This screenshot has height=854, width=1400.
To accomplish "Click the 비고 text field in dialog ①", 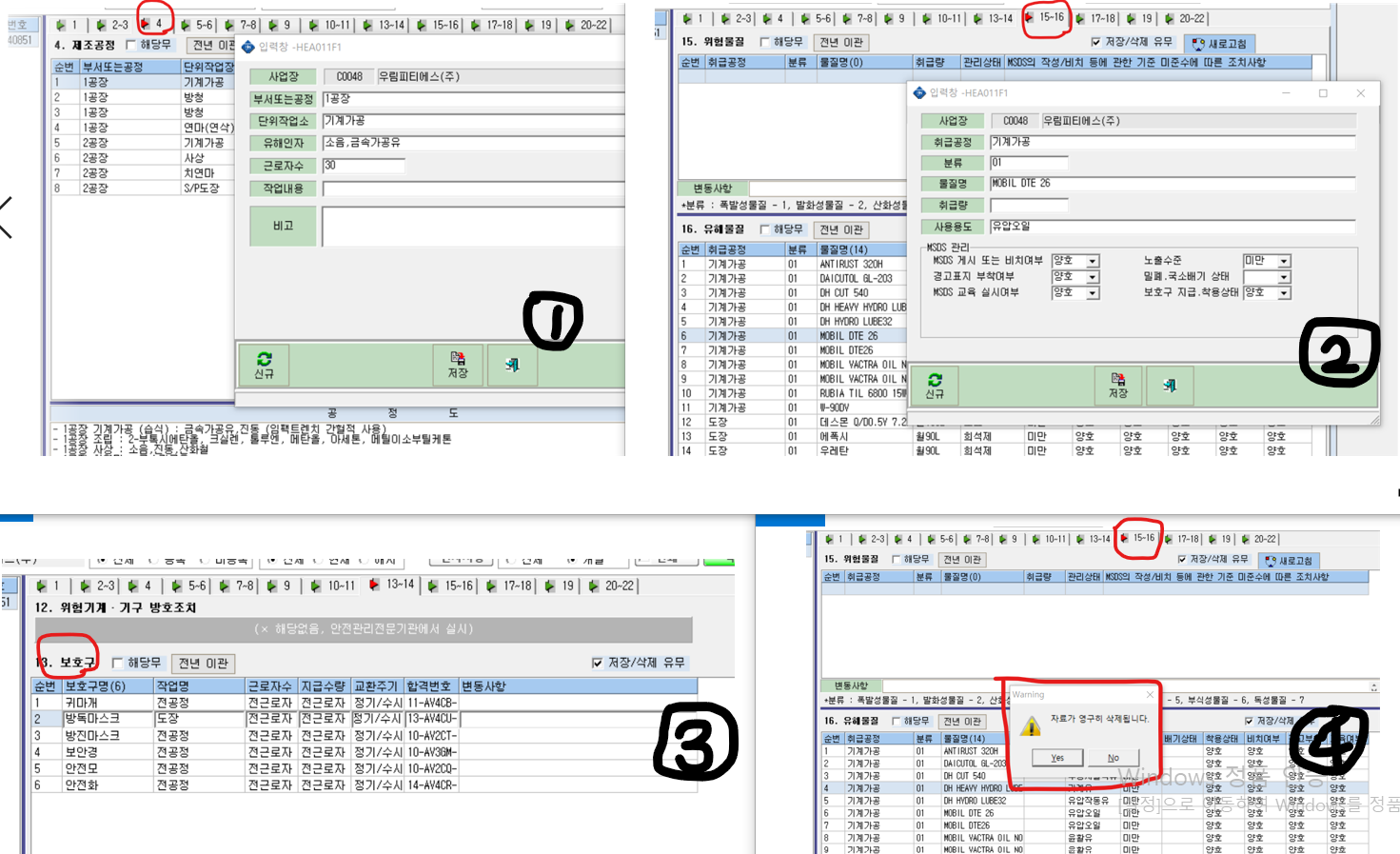I will [x=473, y=226].
